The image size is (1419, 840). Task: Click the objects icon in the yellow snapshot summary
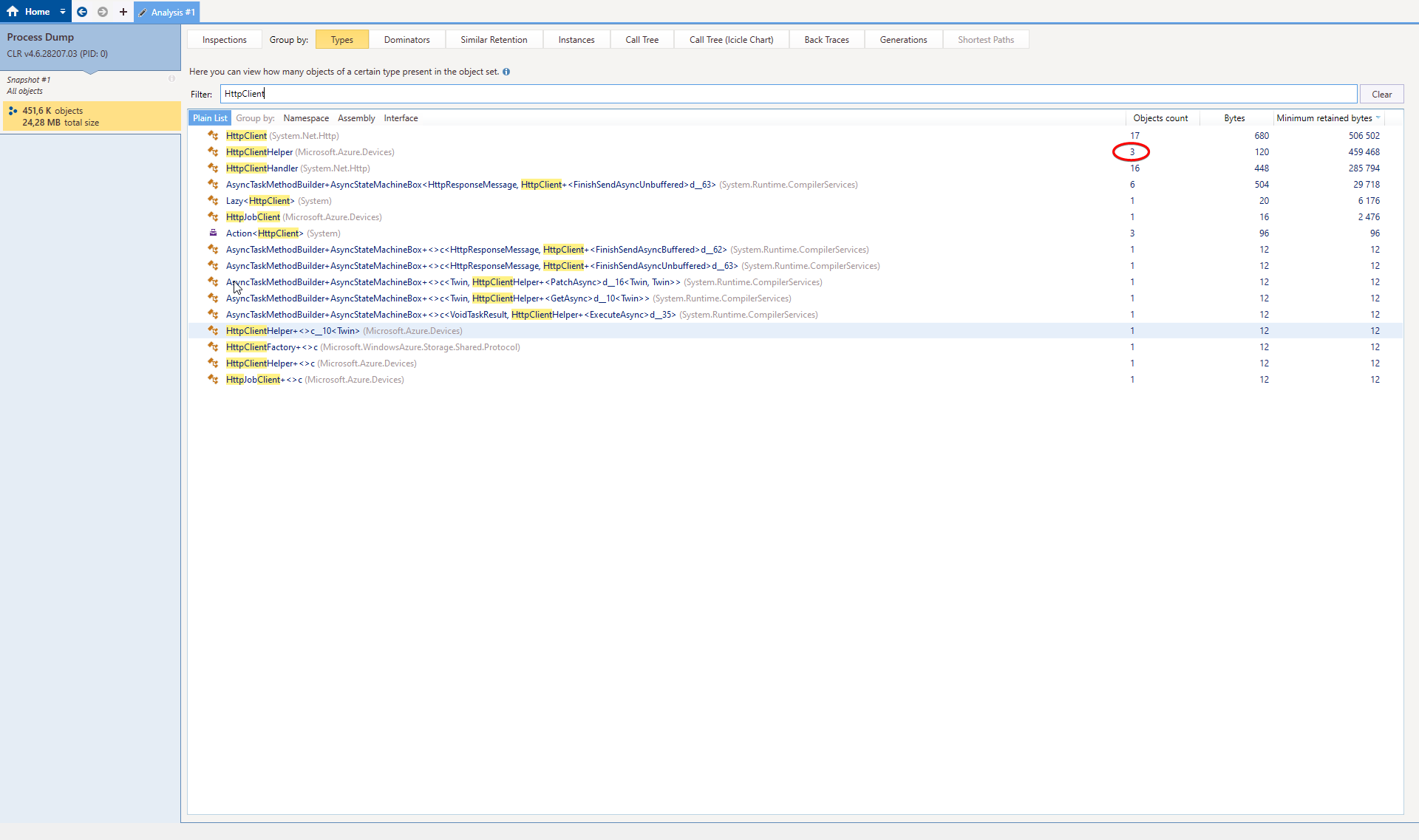pos(14,110)
